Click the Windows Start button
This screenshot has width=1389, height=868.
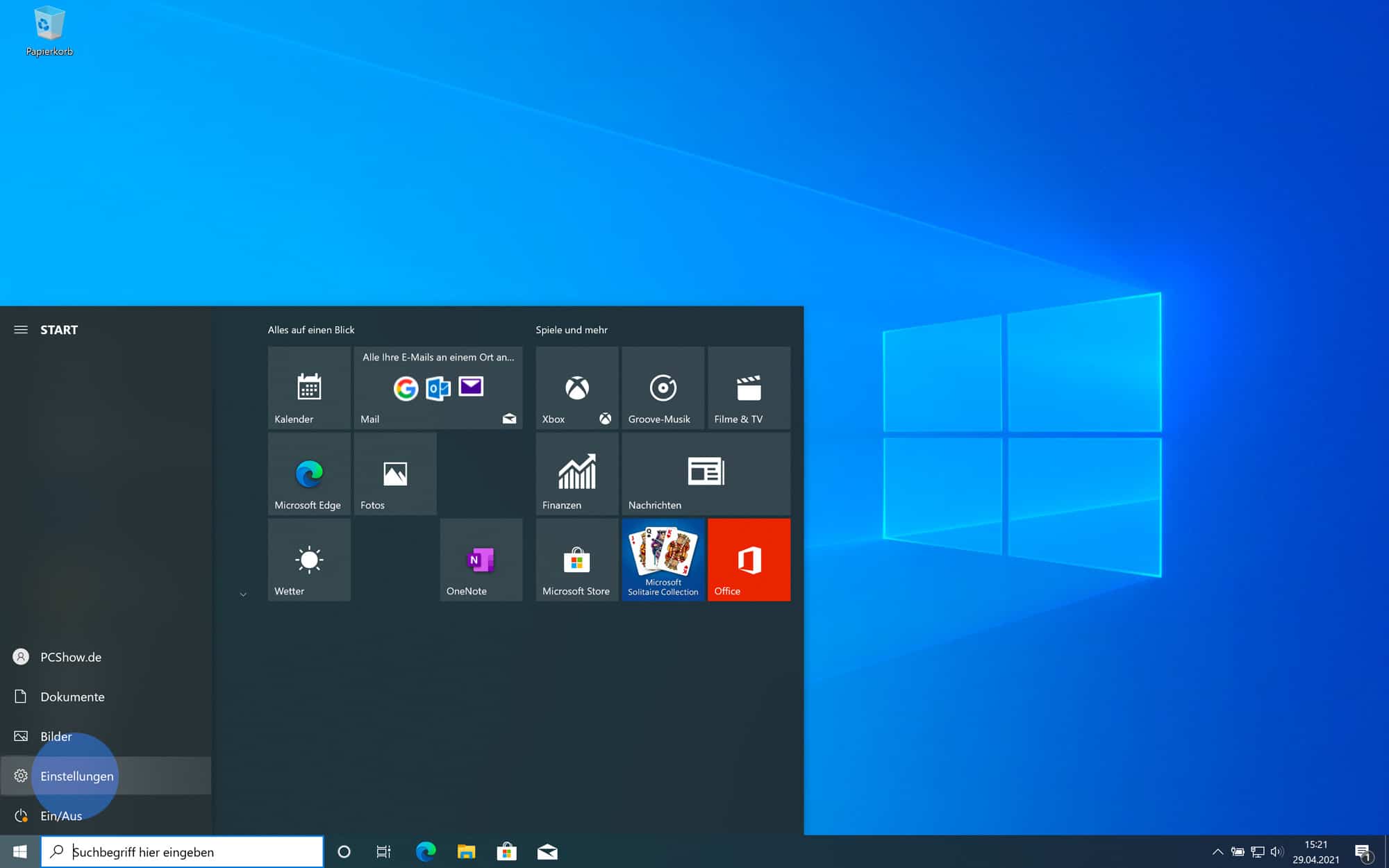point(20,851)
